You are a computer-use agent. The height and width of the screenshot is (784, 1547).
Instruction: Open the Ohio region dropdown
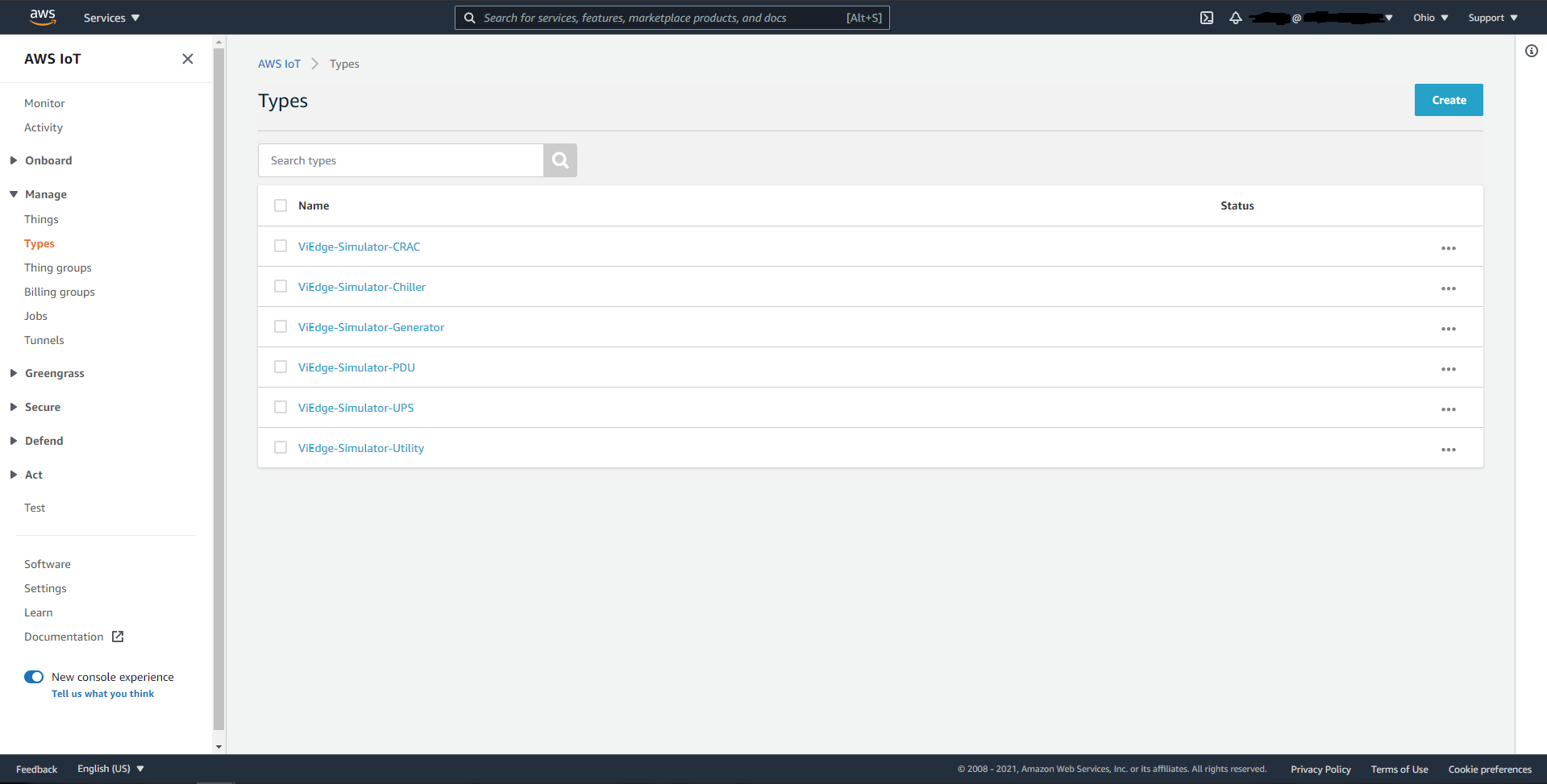[1430, 18]
